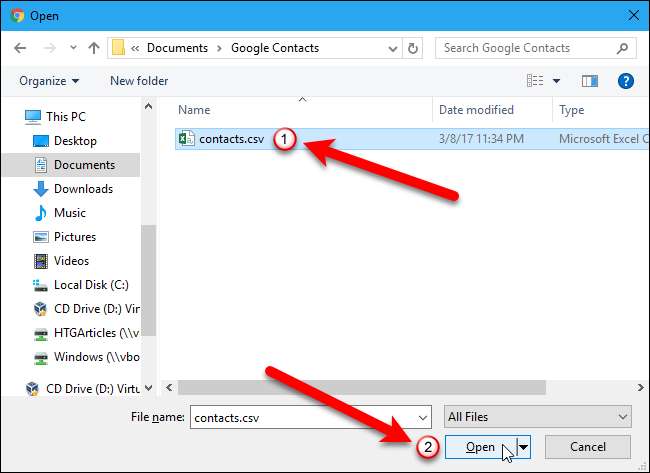This screenshot has height=473, width=650.
Task: Sort by Date modified column
Action: point(476,110)
